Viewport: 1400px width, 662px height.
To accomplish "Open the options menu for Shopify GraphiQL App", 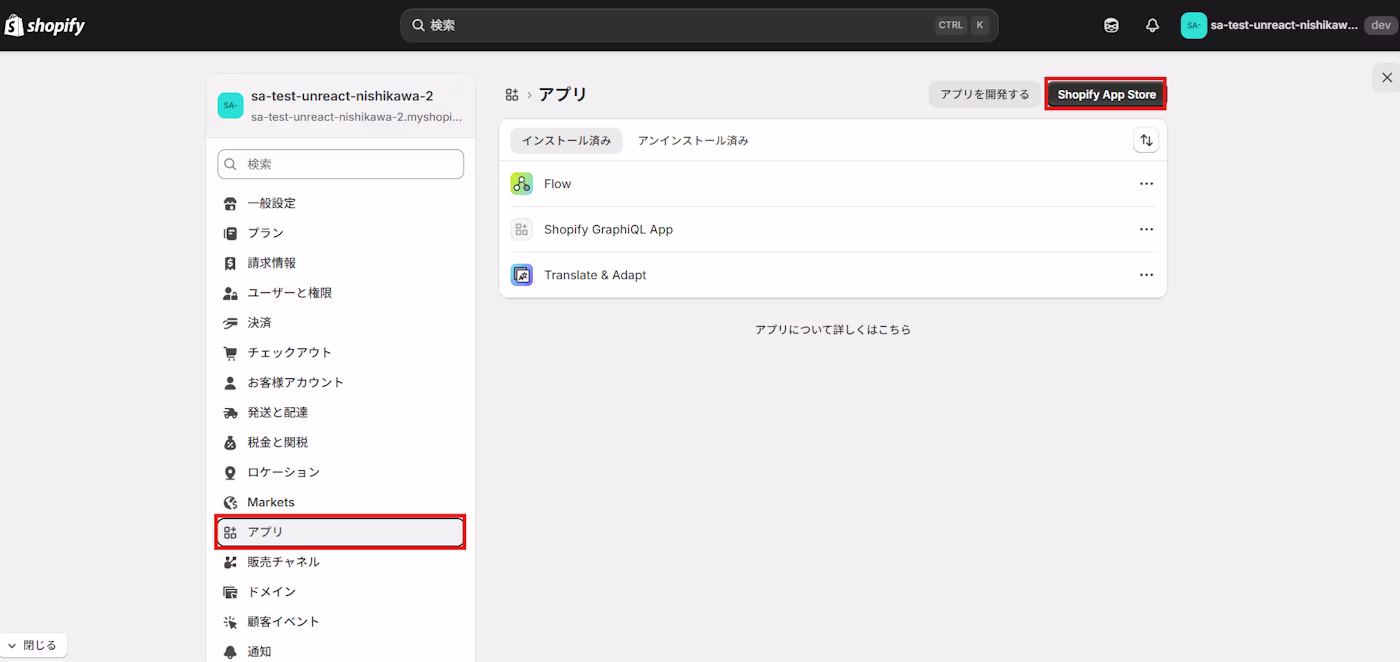I will tap(1146, 228).
